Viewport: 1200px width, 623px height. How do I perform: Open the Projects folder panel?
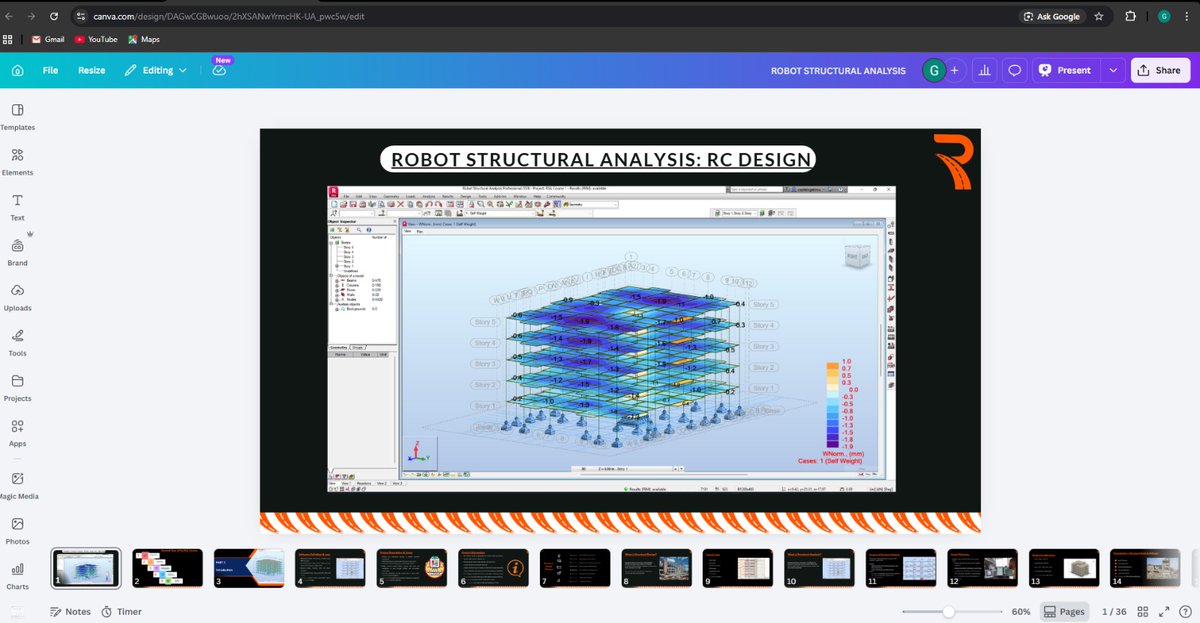(x=17, y=388)
